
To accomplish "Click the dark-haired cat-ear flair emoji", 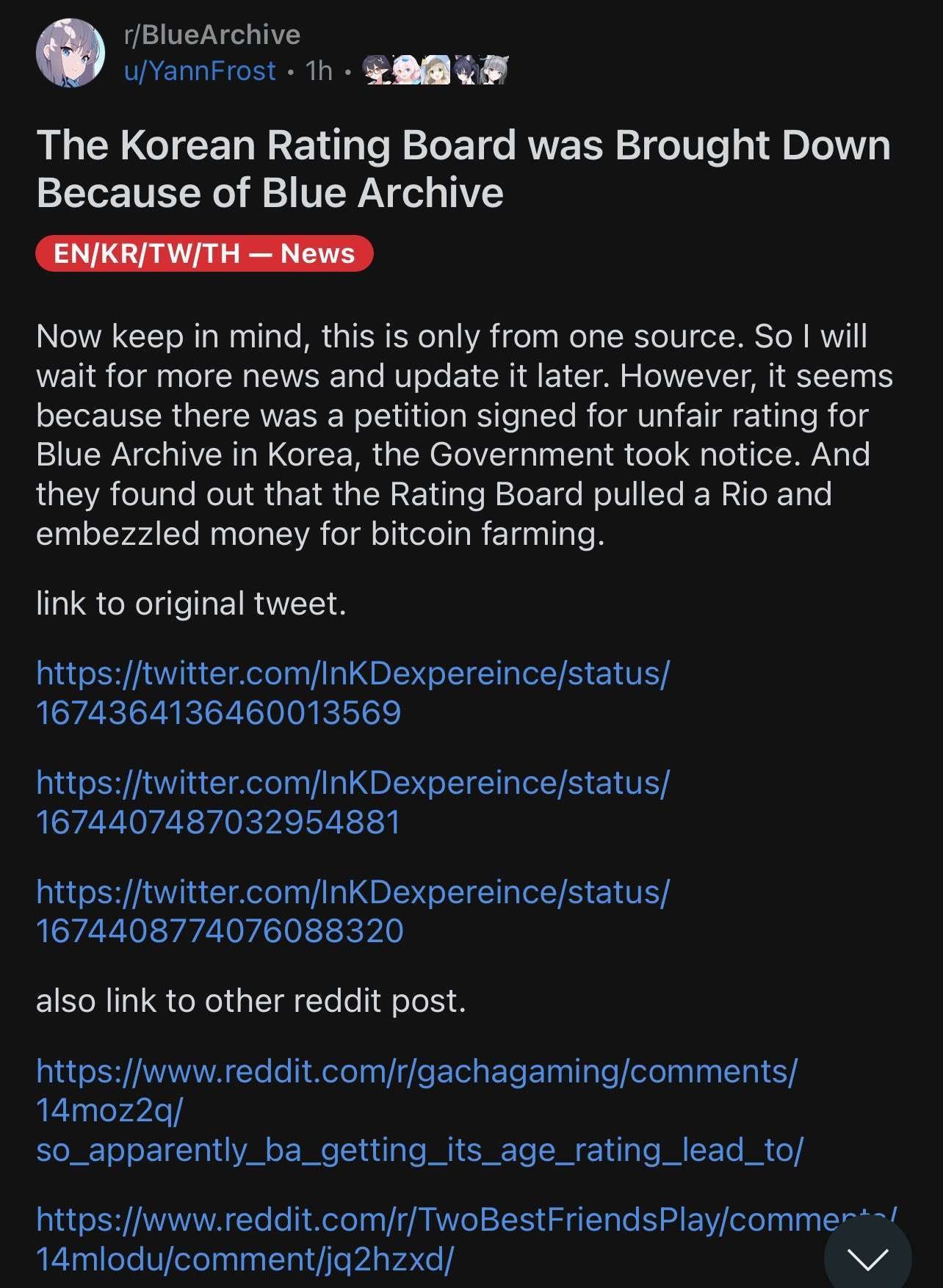I will [x=465, y=70].
